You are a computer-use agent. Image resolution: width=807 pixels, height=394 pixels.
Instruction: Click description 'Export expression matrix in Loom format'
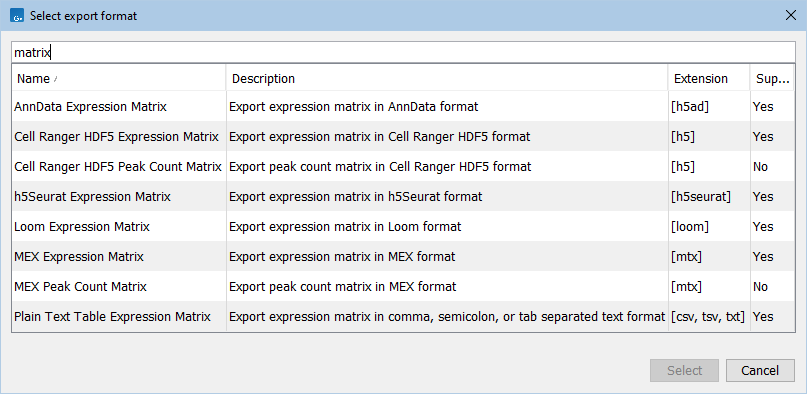coord(345,226)
